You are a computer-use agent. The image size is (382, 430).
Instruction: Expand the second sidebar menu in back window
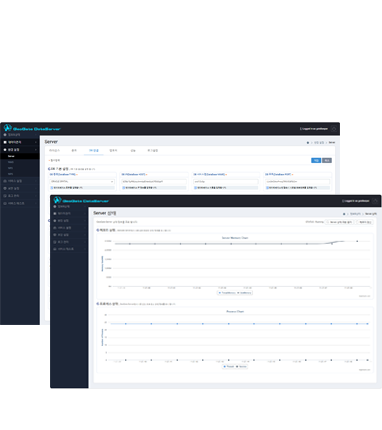tap(20, 142)
